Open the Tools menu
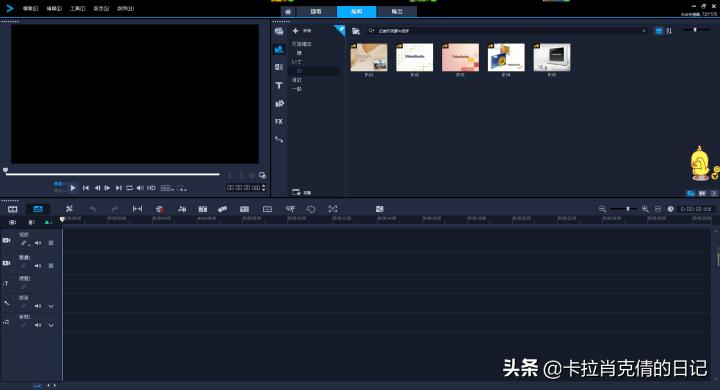720x390 pixels. coord(78,8)
